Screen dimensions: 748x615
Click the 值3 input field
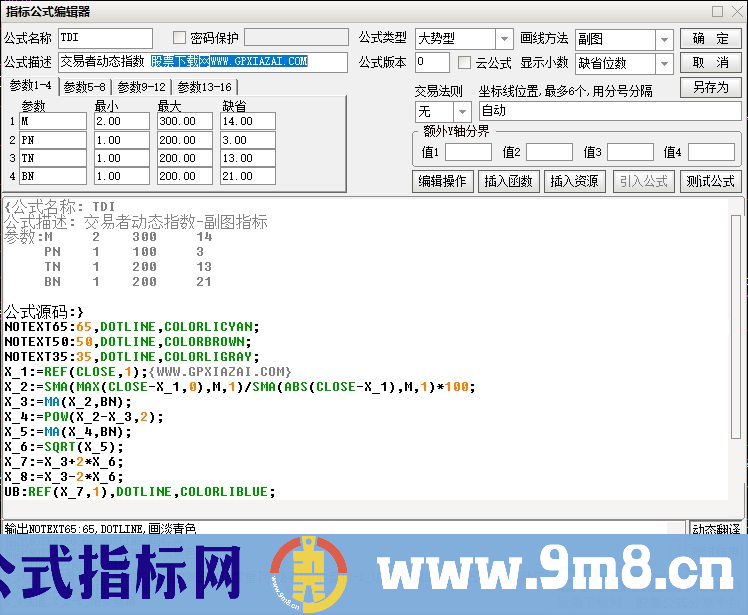pyautogui.click(x=630, y=152)
